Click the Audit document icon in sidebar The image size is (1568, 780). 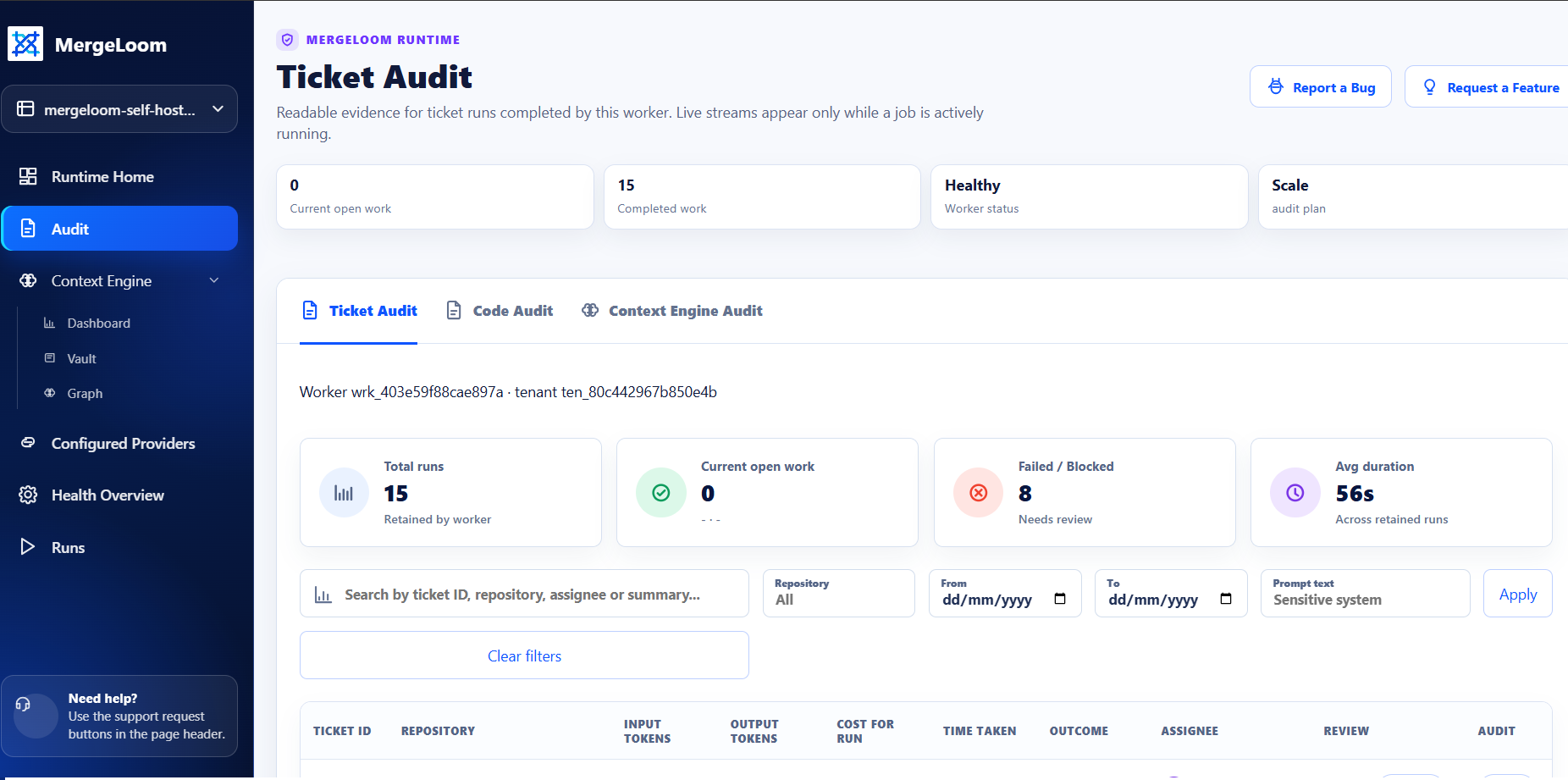click(x=28, y=229)
